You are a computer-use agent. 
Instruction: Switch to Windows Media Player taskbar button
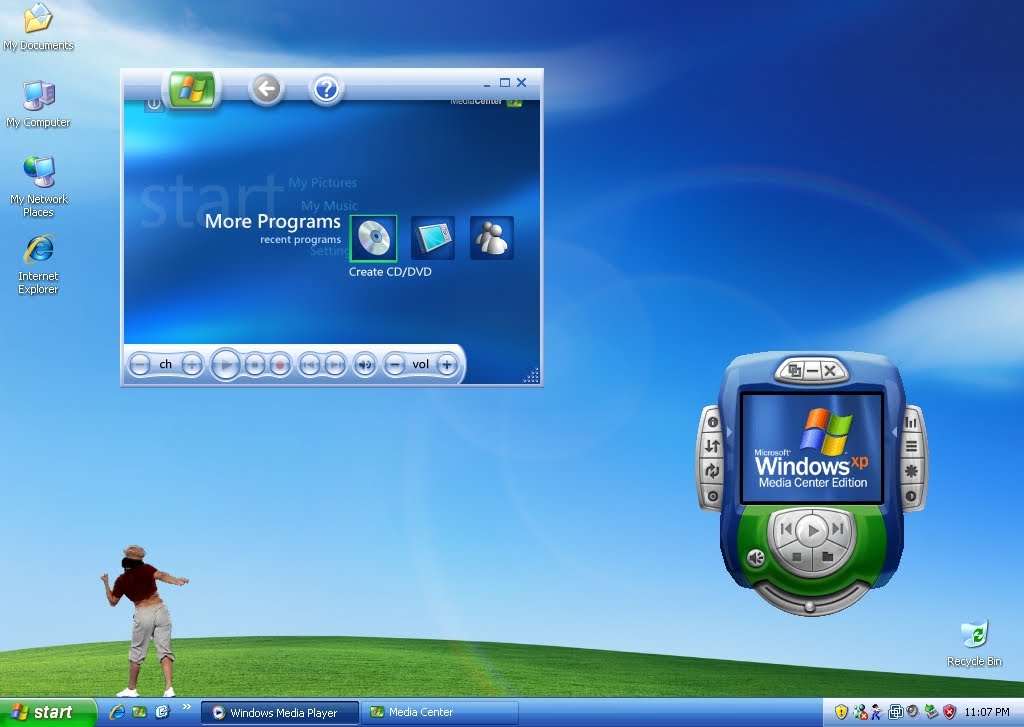coord(280,713)
